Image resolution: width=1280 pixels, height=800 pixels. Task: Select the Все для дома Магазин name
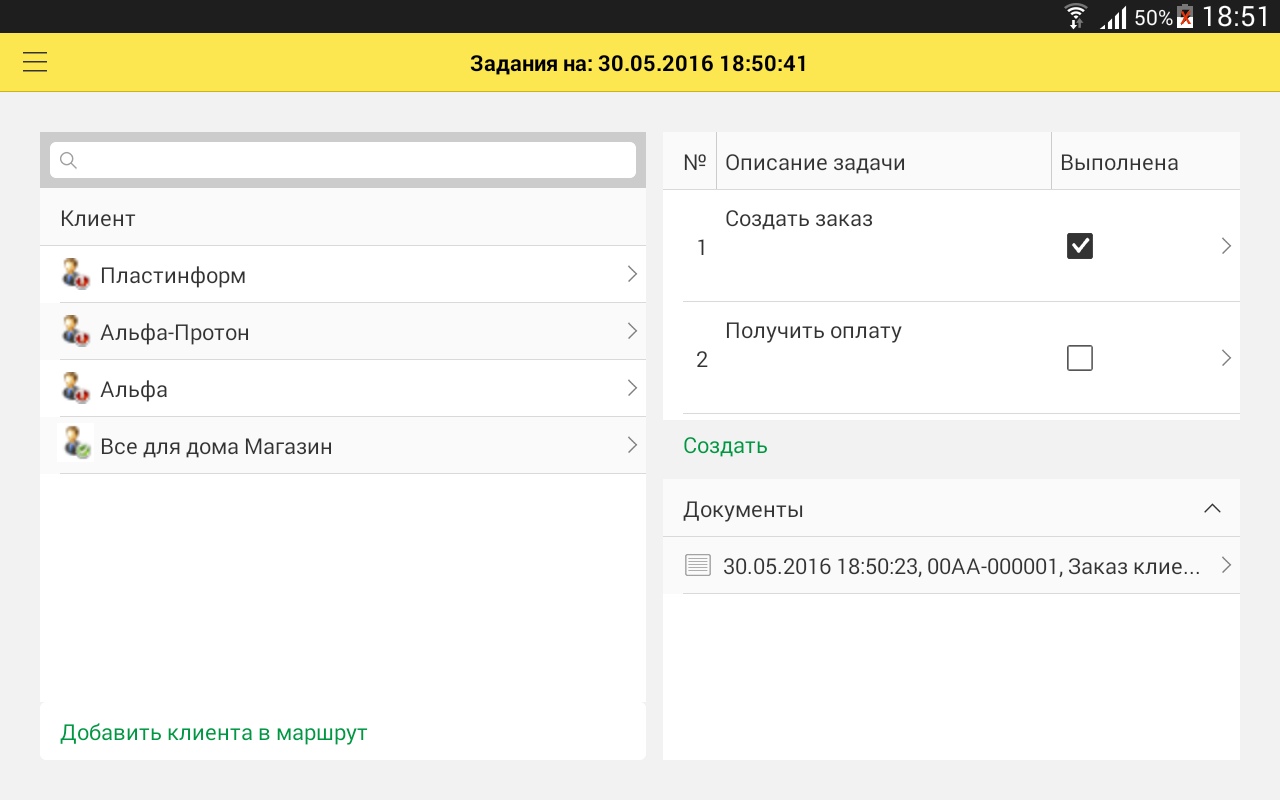tap(216, 446)
